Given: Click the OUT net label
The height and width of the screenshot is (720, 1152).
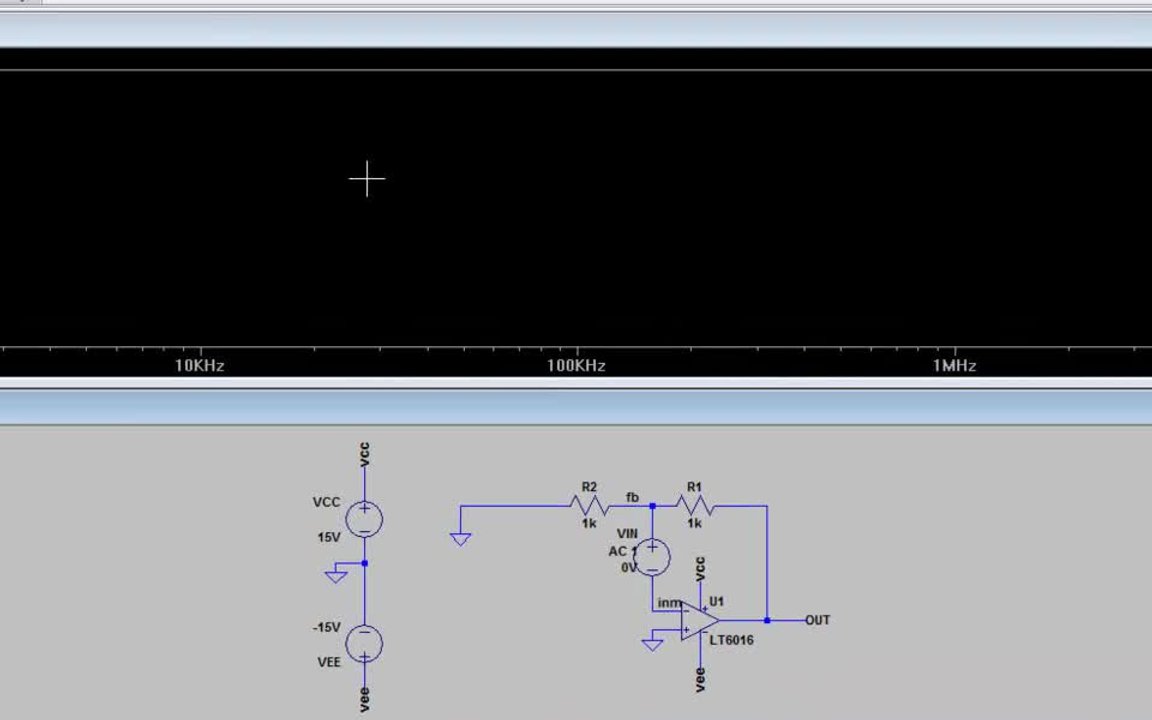Looking at the screenshot, I should (818, 620).
